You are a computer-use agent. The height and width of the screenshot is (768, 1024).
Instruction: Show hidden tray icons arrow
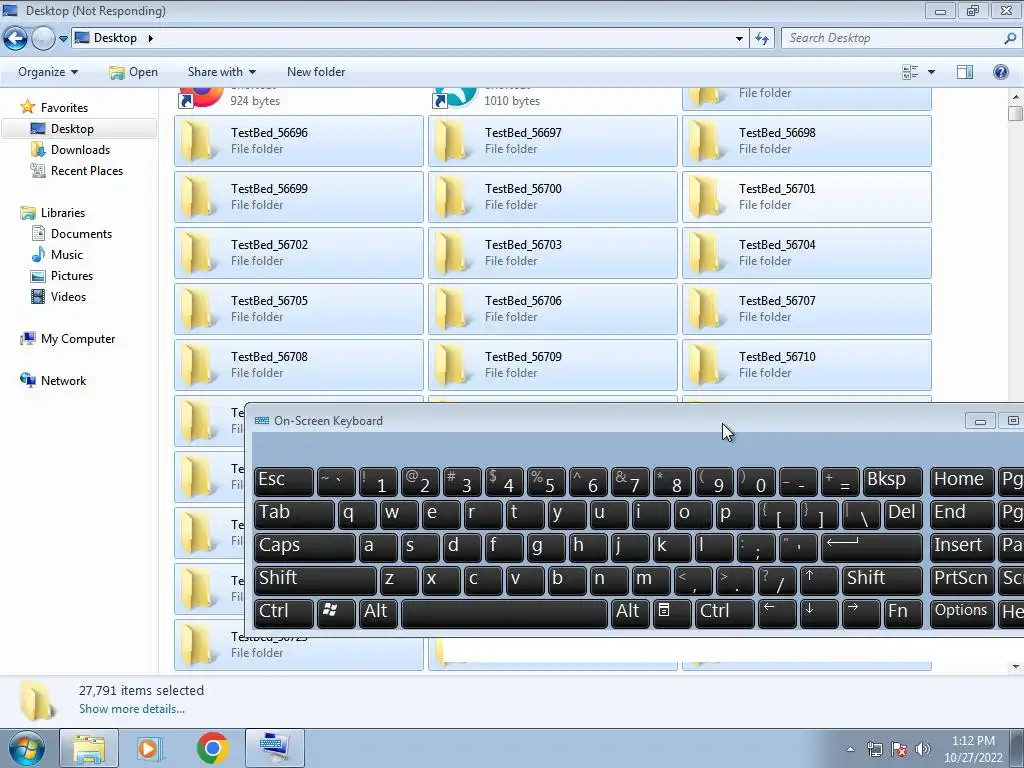click(x=850, y=749)
